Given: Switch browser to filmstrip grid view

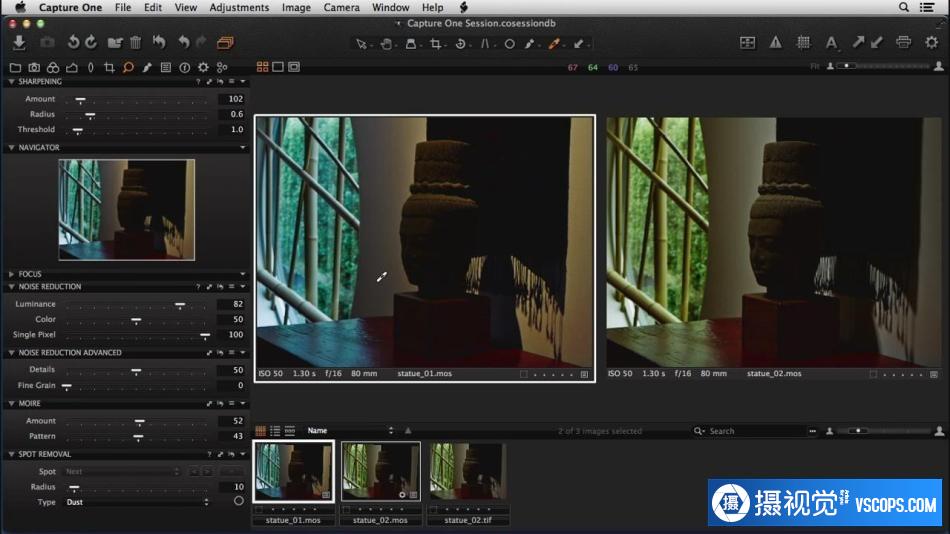Looking at the screenshot, I should pyautogui.click(x=261, y=431).
